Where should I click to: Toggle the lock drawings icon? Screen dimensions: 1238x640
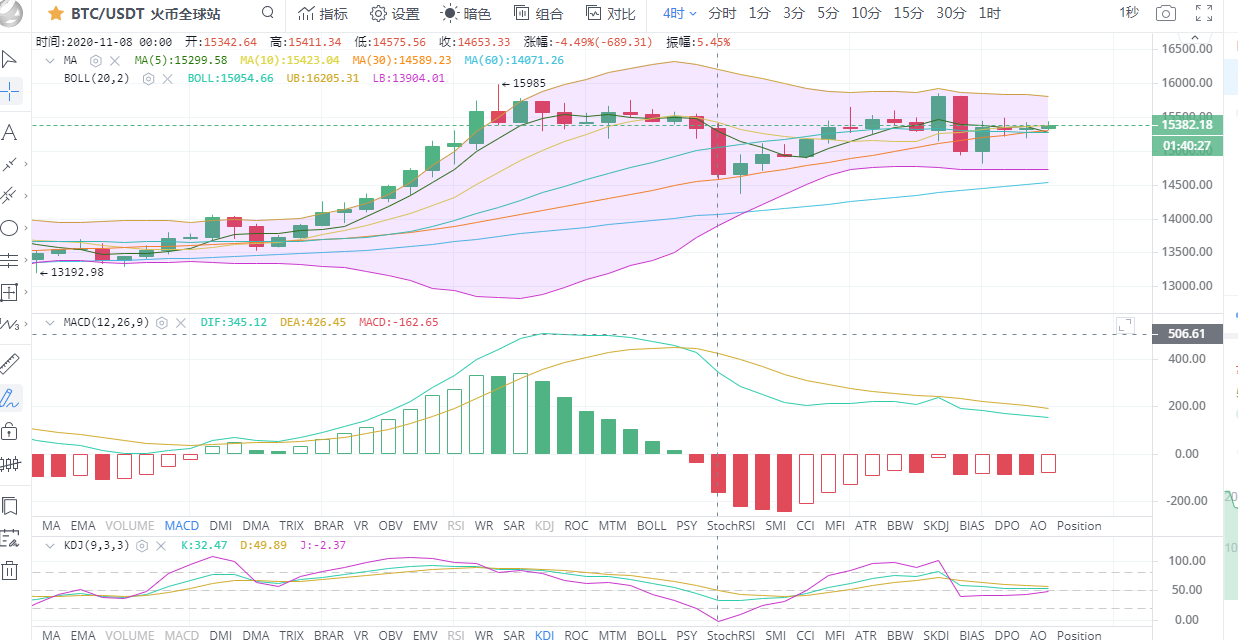(9, 431)
